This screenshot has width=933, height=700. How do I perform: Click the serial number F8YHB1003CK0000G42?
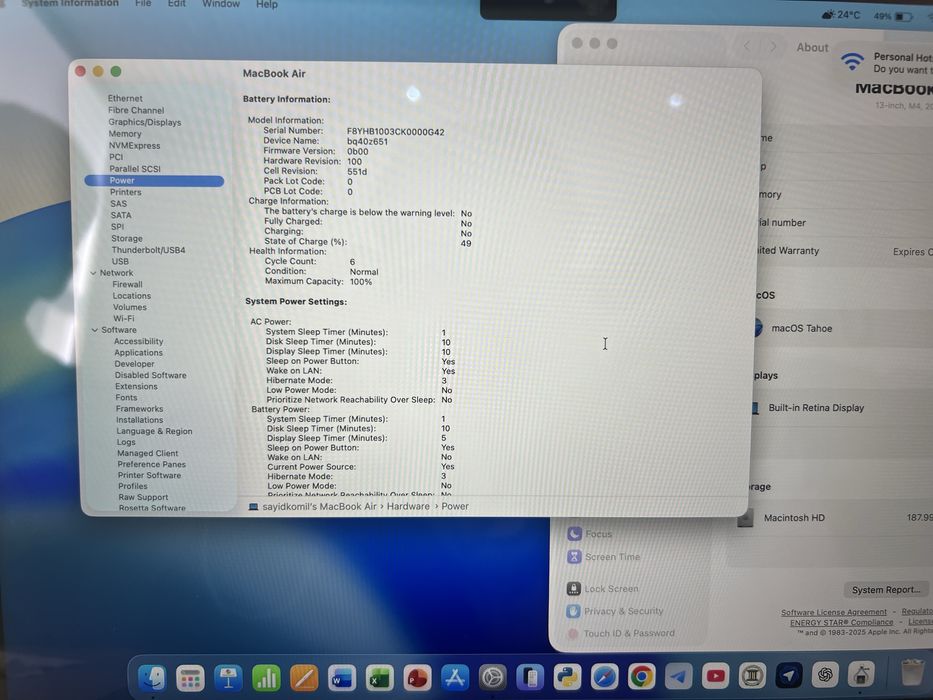pyautogui.click(x=396, y=132)
